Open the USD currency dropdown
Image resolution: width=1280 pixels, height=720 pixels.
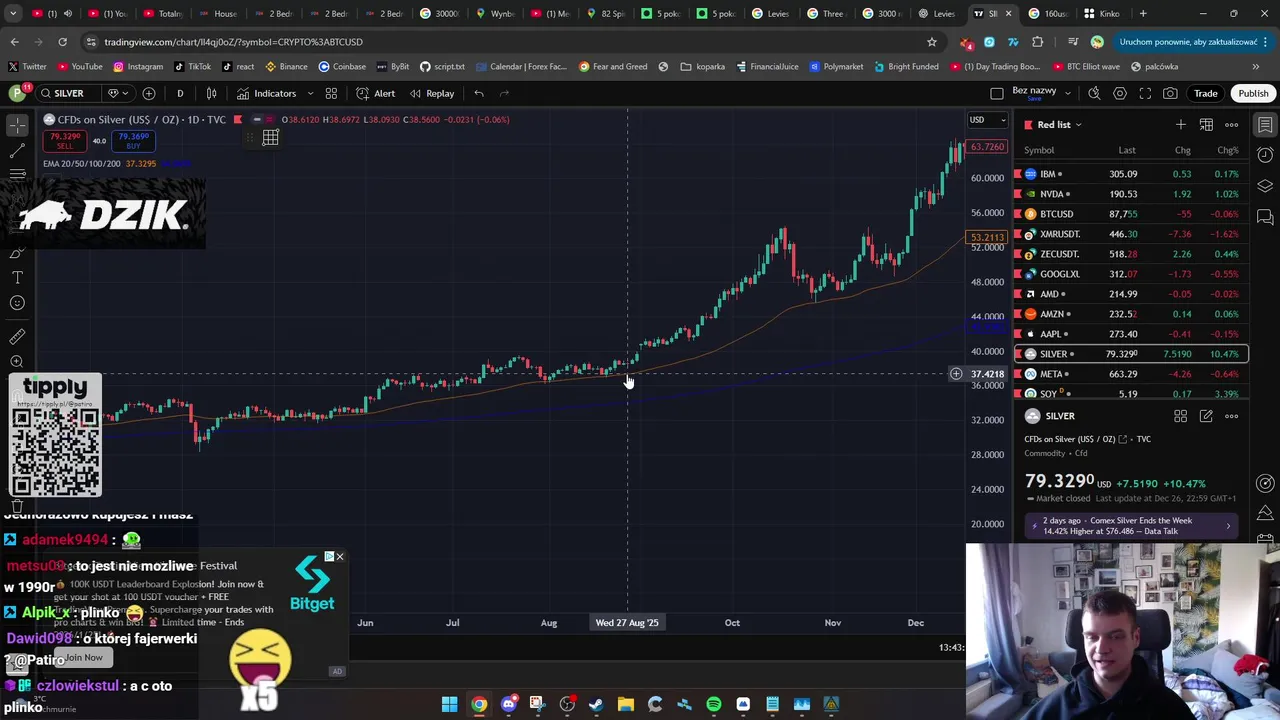point(988,120)
